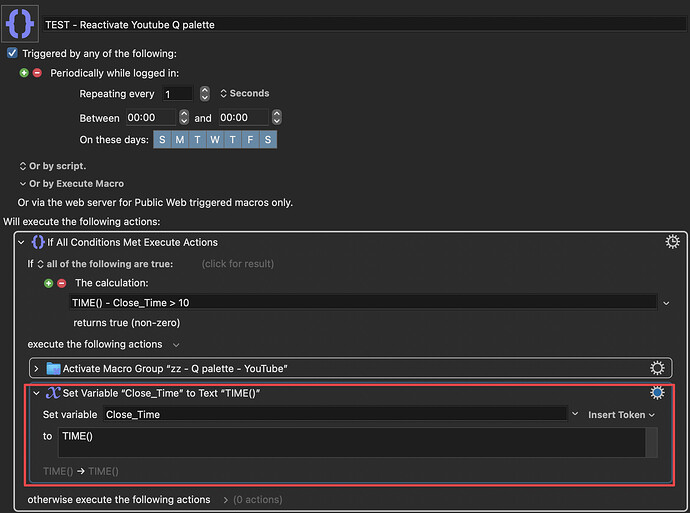Image resolution: width=690 pixels, height=513 pixels.
Task: Open gear menu for Set Variable action
Action: pos(657,393)
